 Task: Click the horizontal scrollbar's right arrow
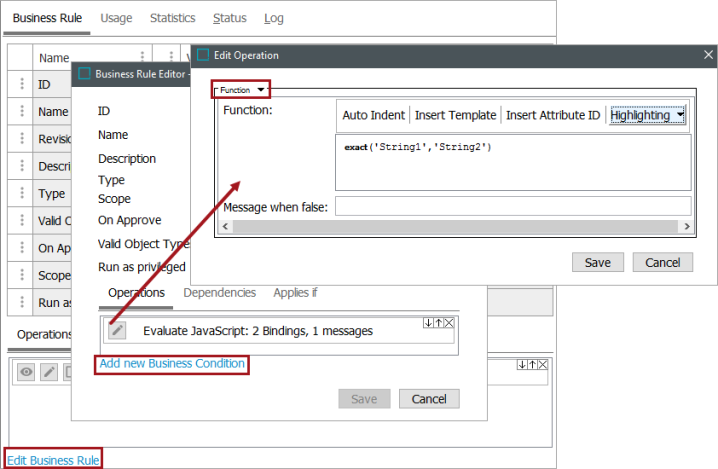coord(687,226)
